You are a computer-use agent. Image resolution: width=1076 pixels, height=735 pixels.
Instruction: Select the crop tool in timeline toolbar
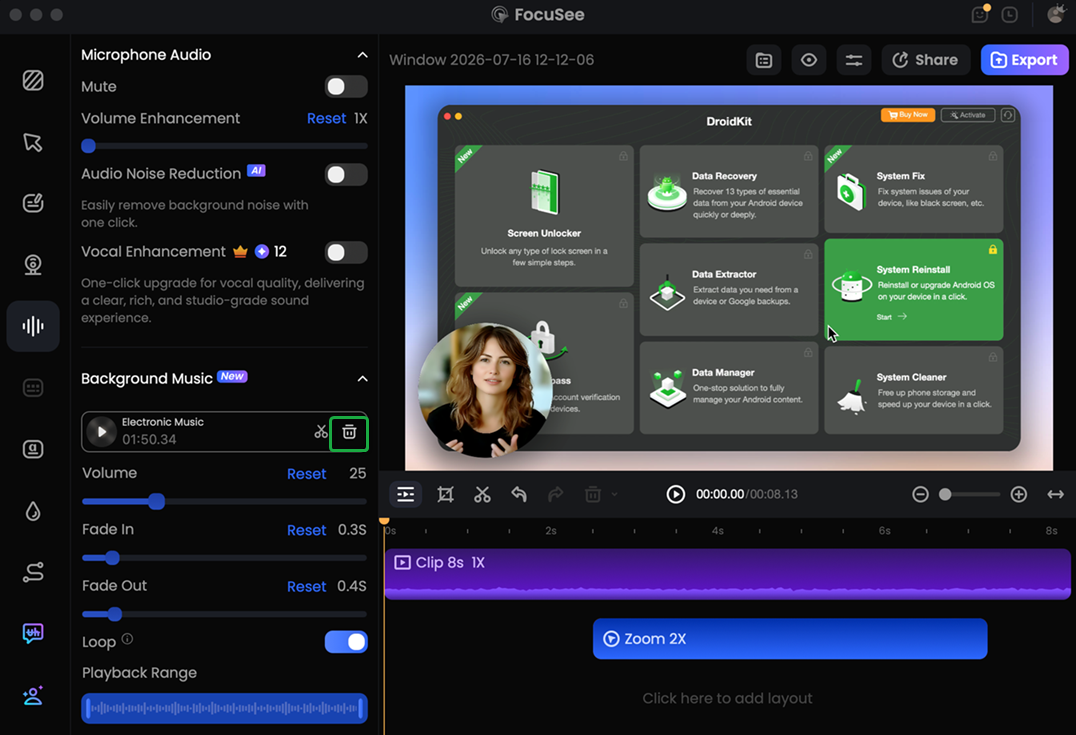coord(445,494)
